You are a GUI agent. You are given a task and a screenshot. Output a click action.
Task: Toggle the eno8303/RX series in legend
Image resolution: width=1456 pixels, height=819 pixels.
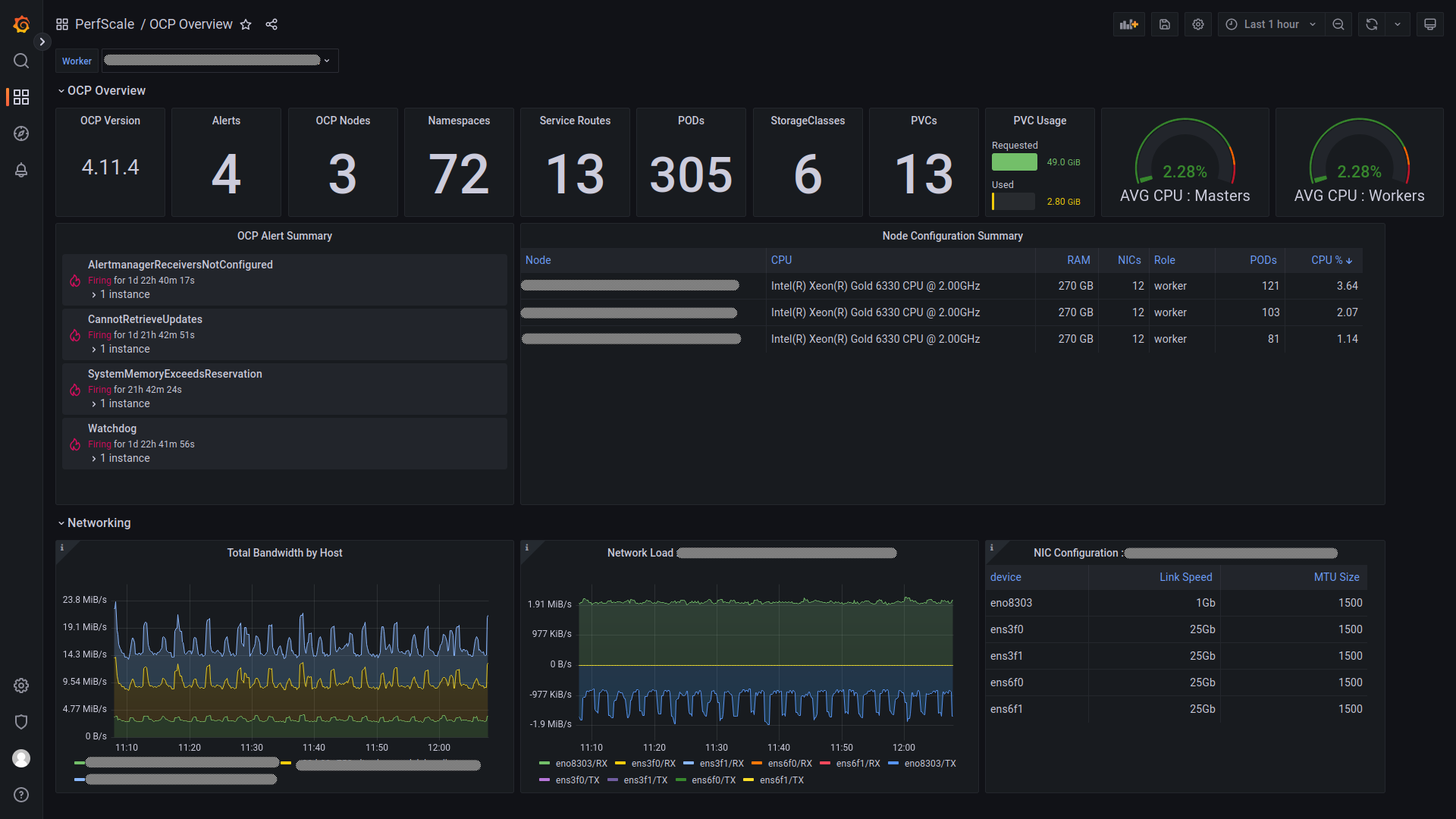click(x=581, y=764)
